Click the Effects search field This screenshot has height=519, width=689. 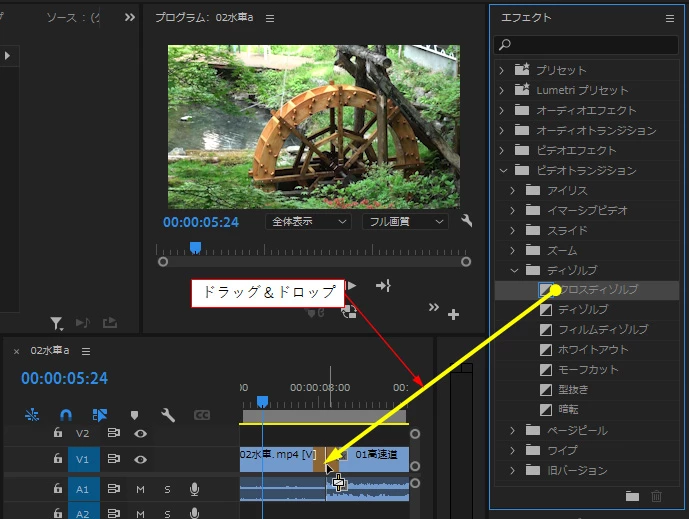coord(586,44)
